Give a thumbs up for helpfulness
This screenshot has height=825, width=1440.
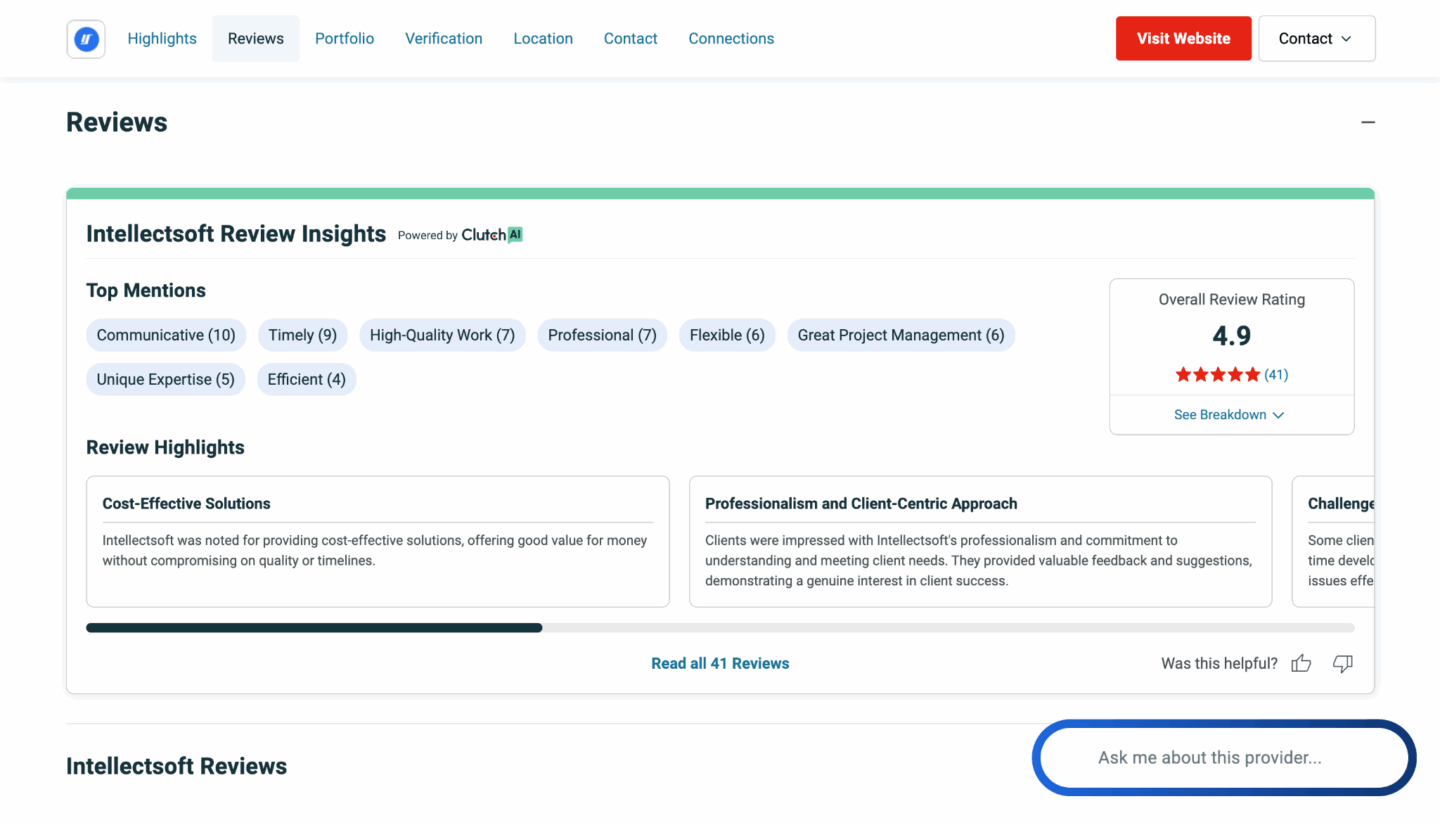[1301, 663]
